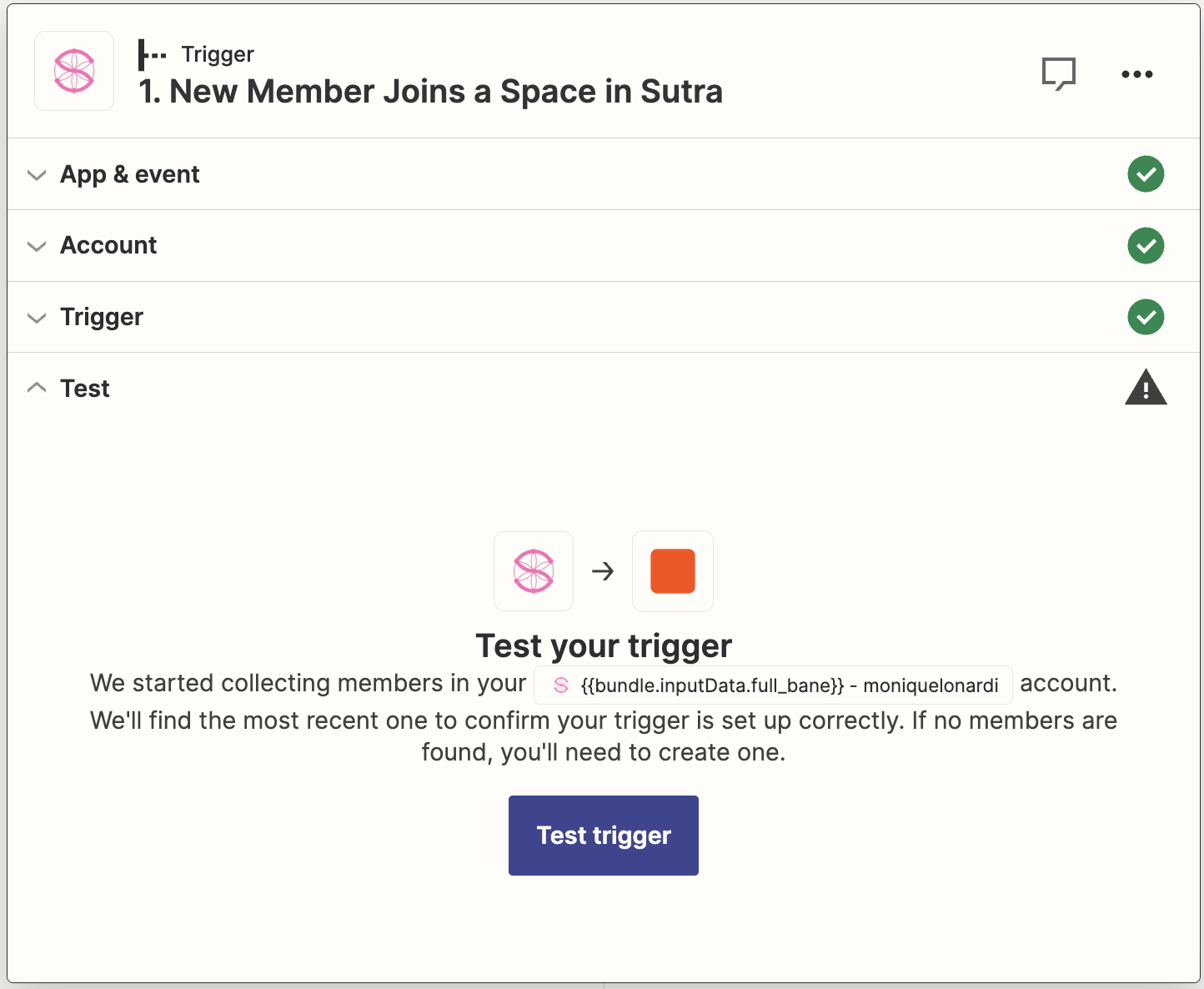1204x989 pixels.
Task: Click the Test trigger button
Action: point(604,836)
